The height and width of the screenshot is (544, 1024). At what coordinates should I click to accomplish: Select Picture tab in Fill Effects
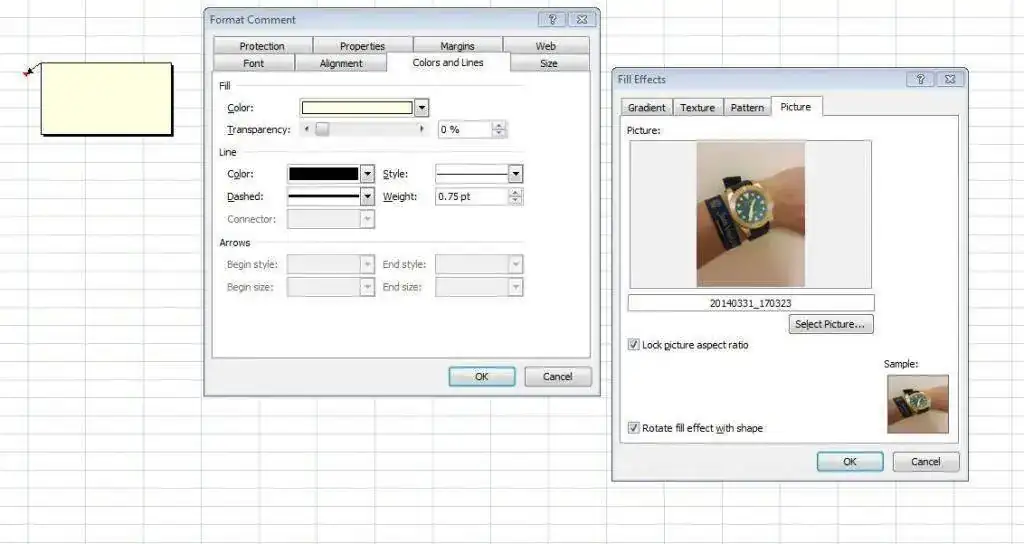click(x=795, y=107)
